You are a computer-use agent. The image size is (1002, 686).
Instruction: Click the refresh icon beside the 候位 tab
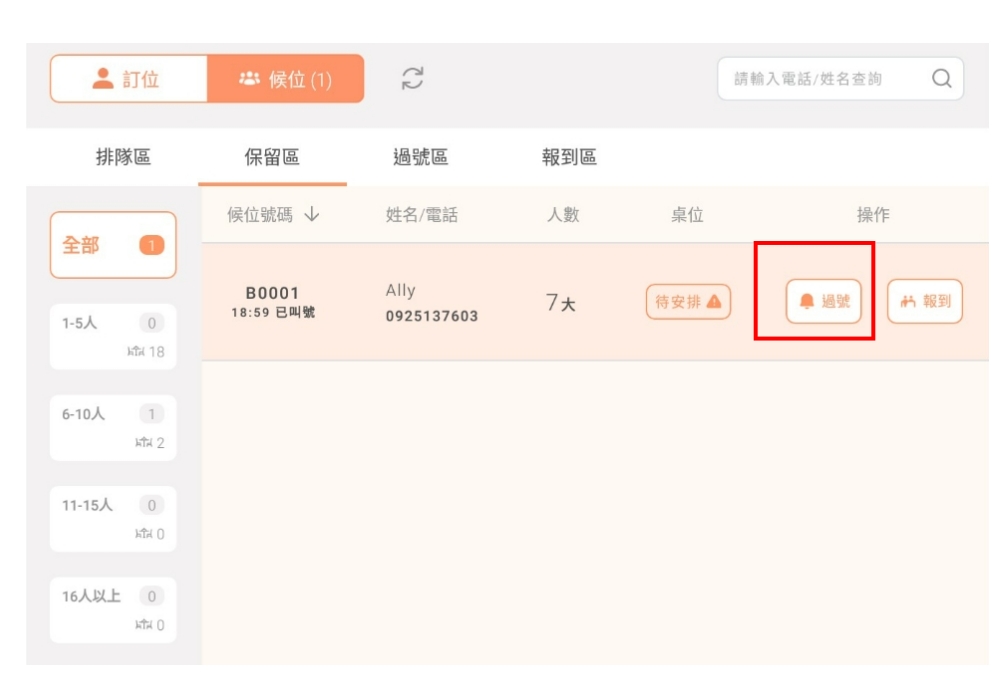tap(412, 79)
